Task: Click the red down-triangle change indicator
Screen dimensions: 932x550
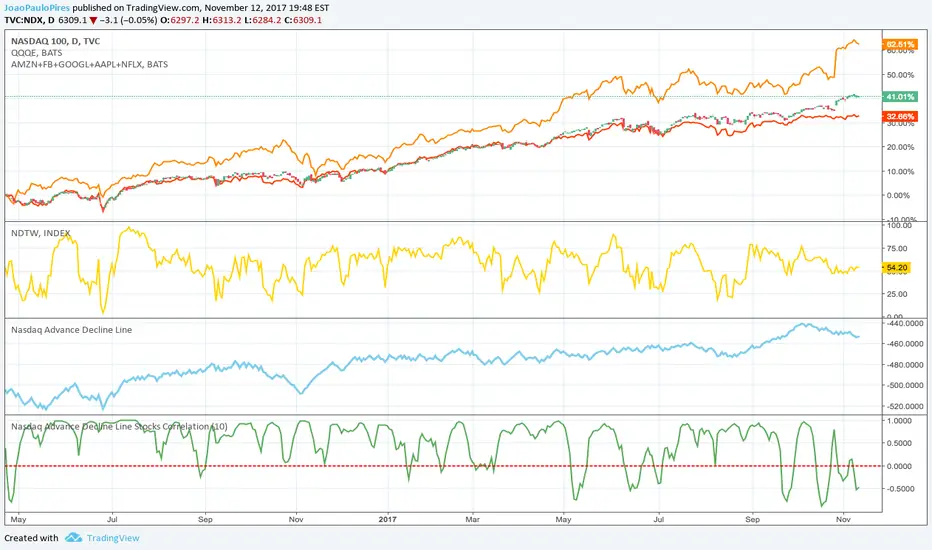Action: click(93, 20)
